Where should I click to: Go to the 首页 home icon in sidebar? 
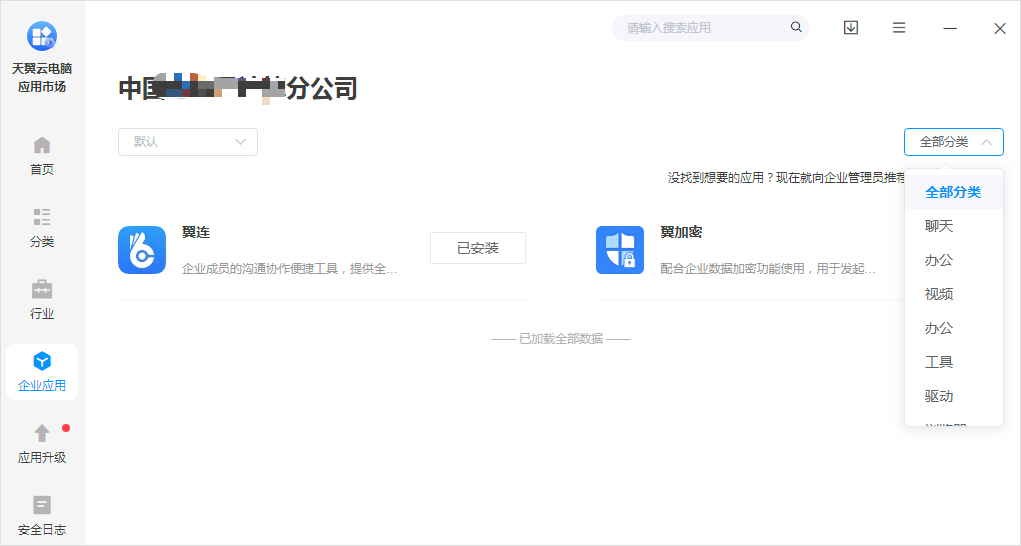[x=42, y=146]
